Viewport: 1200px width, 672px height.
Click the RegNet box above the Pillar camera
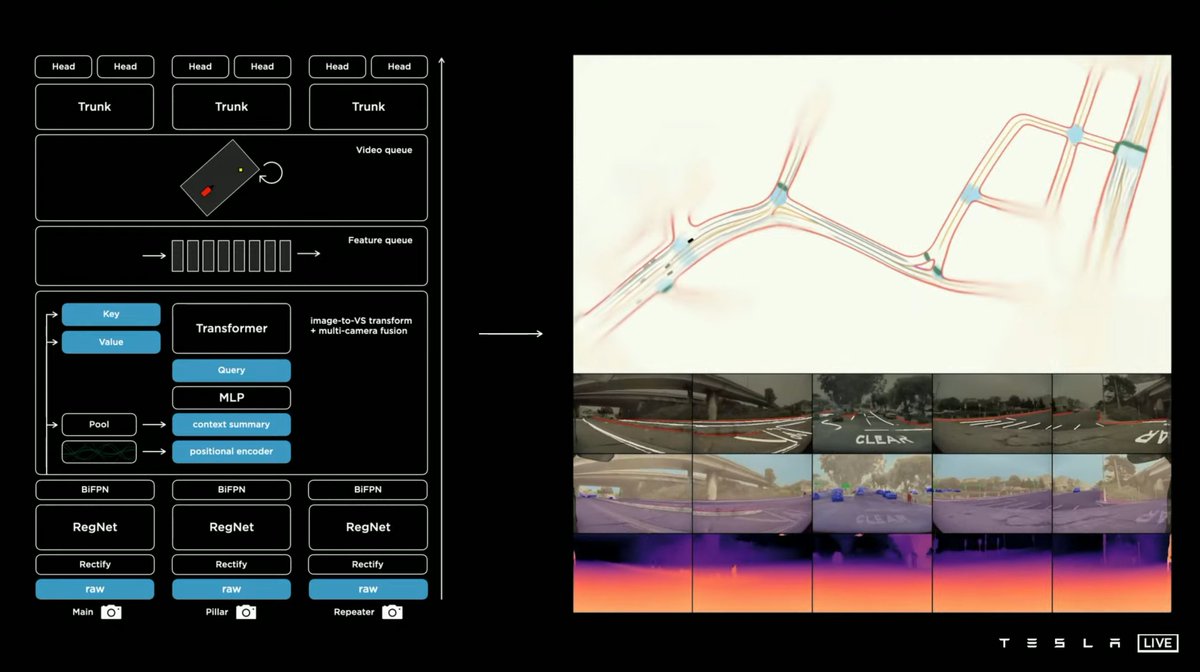point(231,527)
